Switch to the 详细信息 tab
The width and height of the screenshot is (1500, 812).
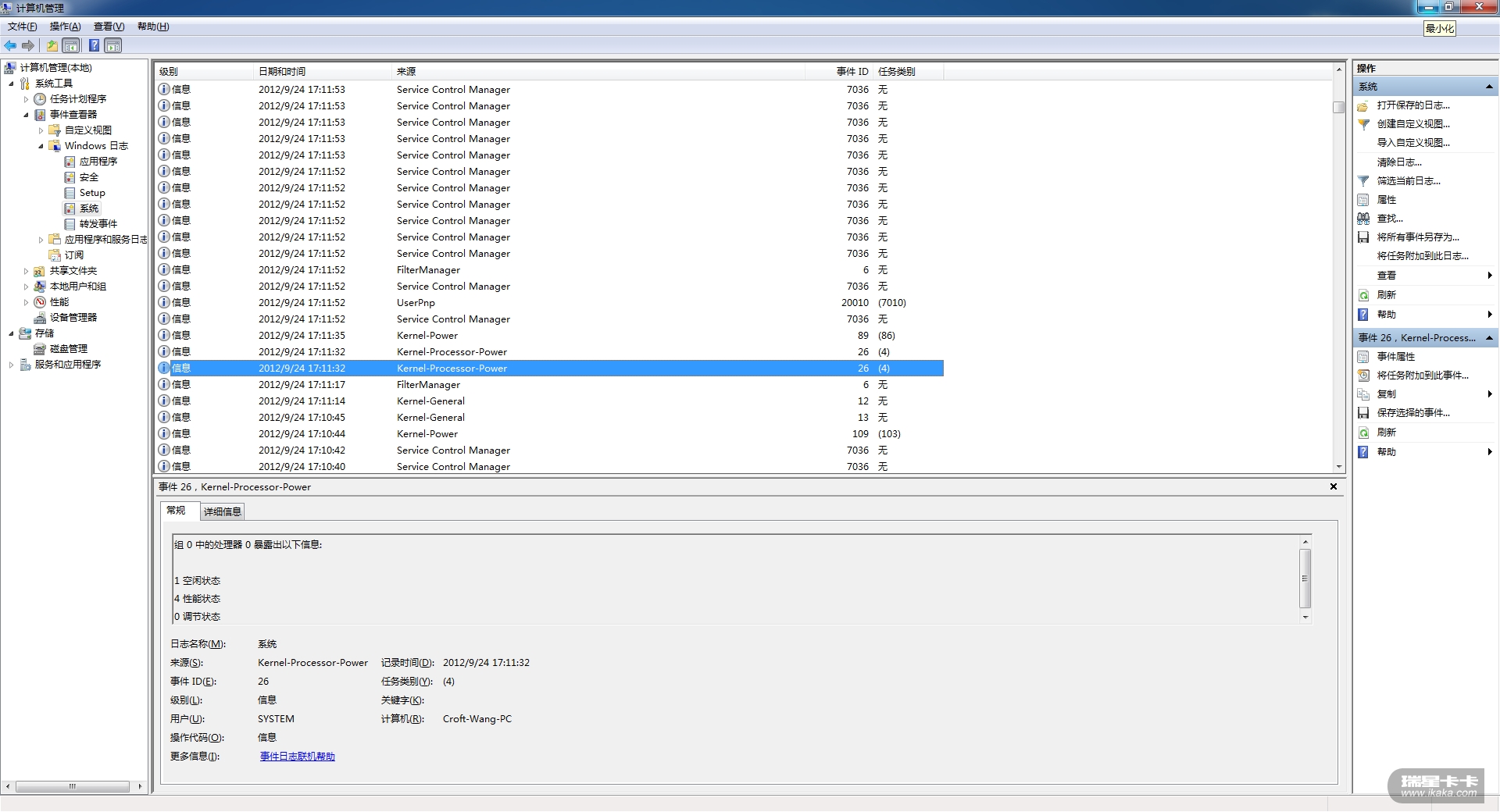tap(223, 511)
